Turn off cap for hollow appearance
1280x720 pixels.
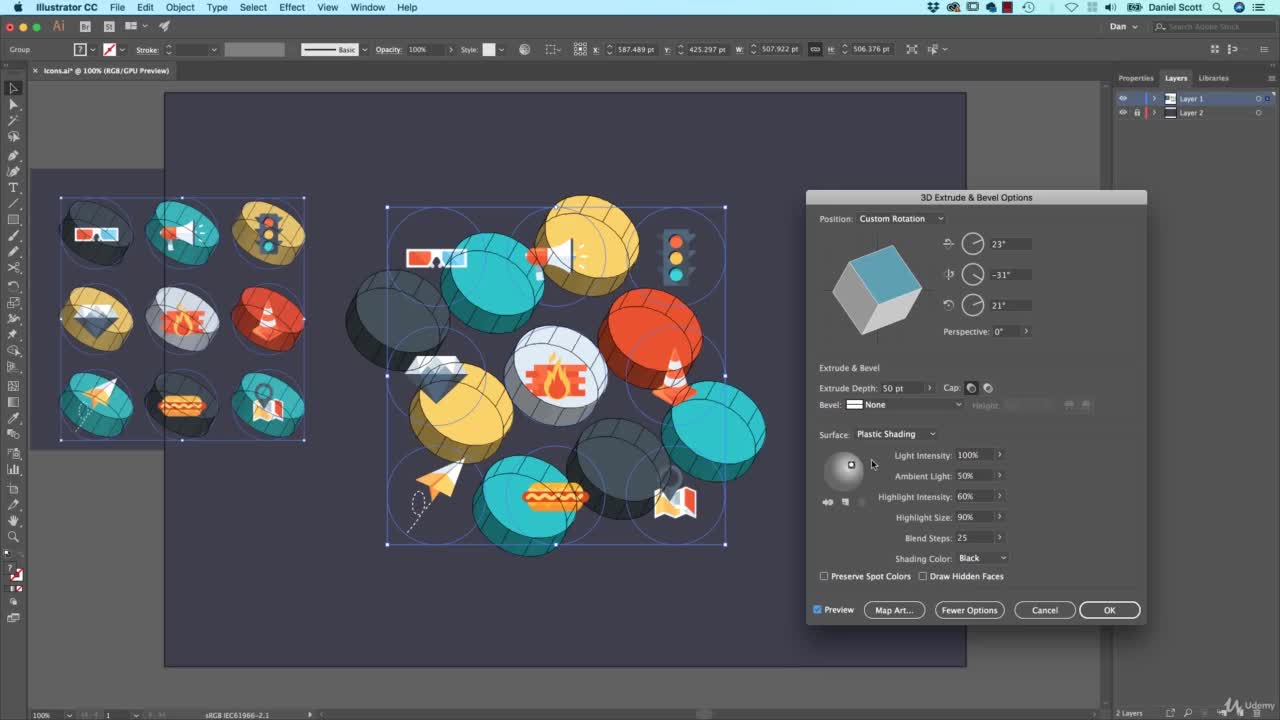pos(987,388)
